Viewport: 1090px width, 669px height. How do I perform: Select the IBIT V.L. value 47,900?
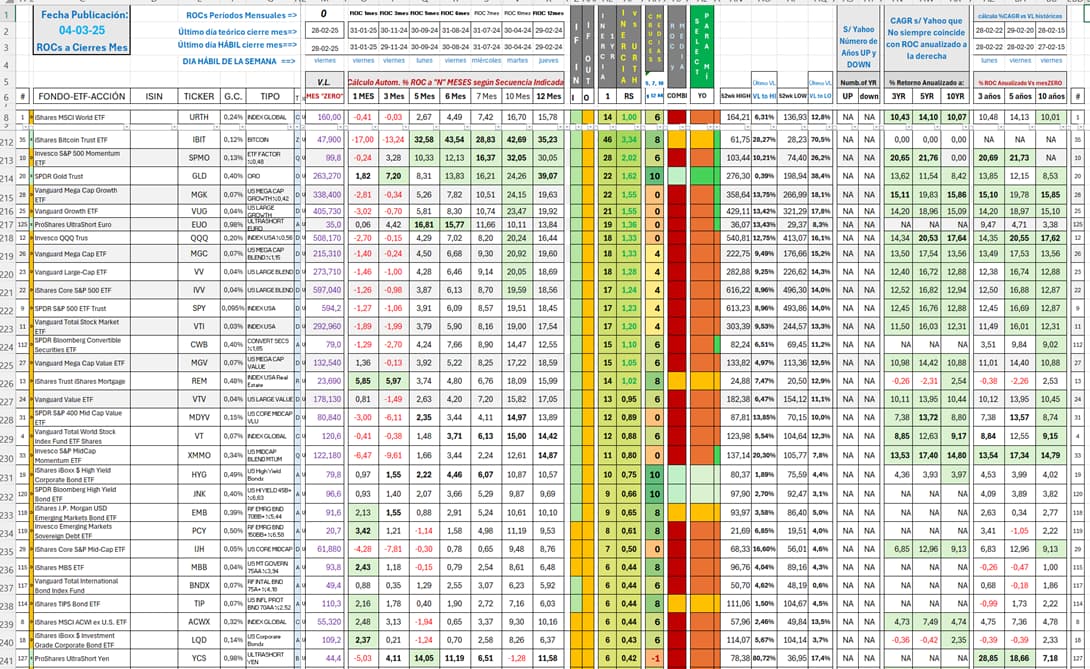(x=324, y=140)
